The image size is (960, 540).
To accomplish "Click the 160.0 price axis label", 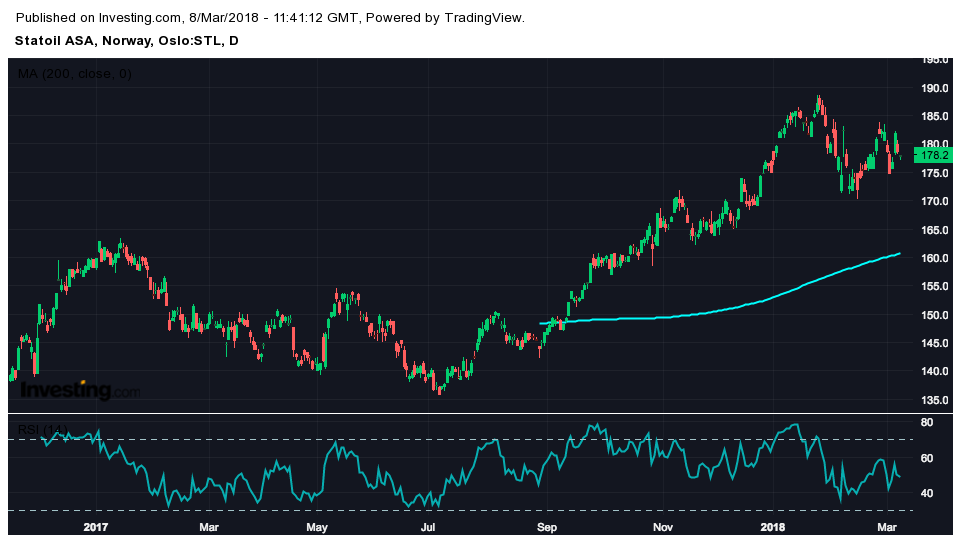I will tap(935, 258).
